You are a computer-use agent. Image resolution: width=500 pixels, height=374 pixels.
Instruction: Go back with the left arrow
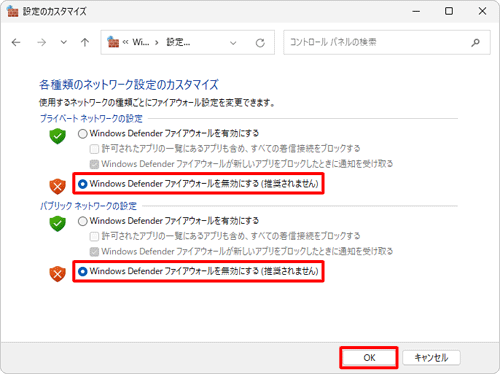pyautogui.click(x=16, y=42)
